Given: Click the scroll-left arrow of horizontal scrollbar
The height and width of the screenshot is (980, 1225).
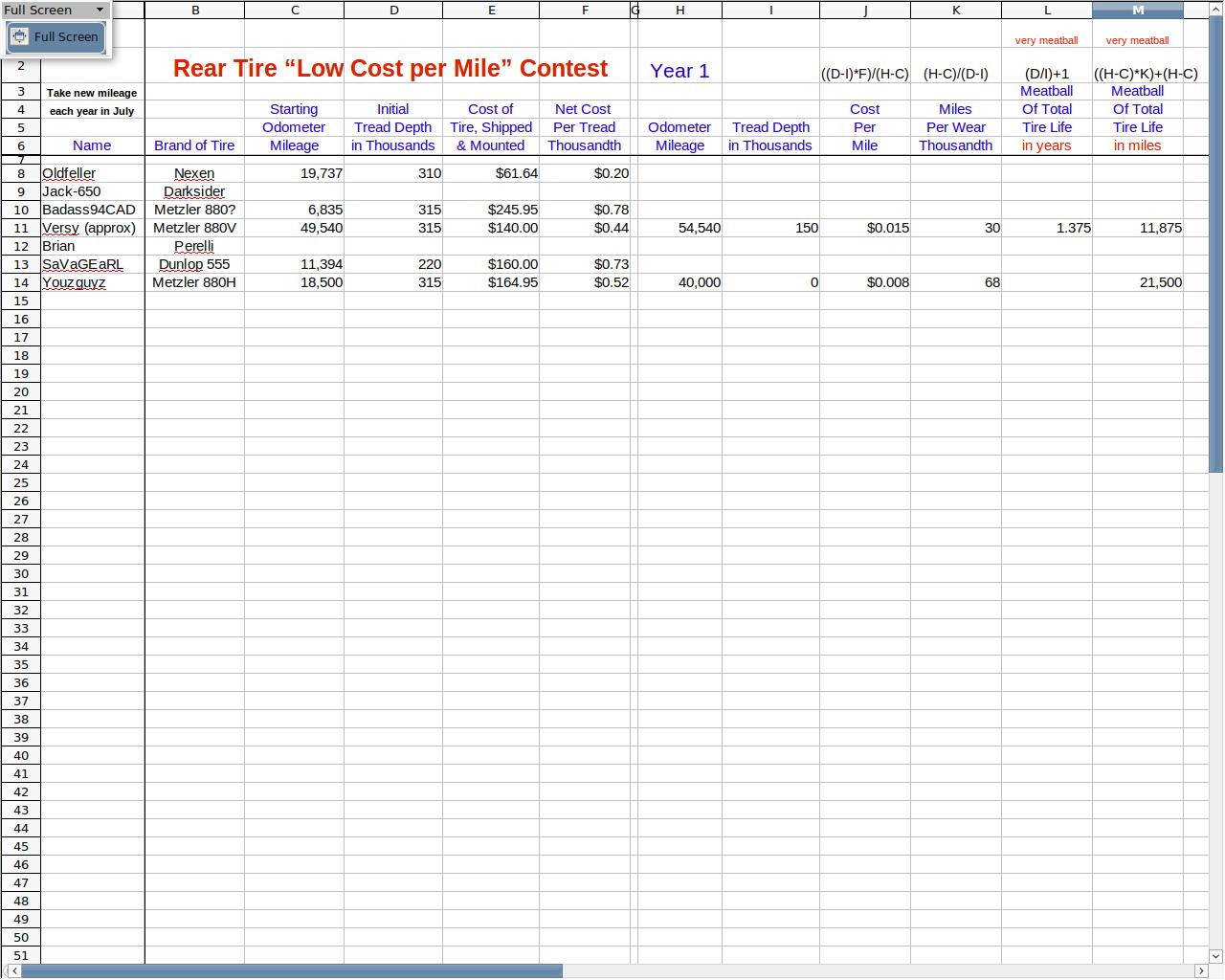Looking at the screenshot, I should point(11,971).
